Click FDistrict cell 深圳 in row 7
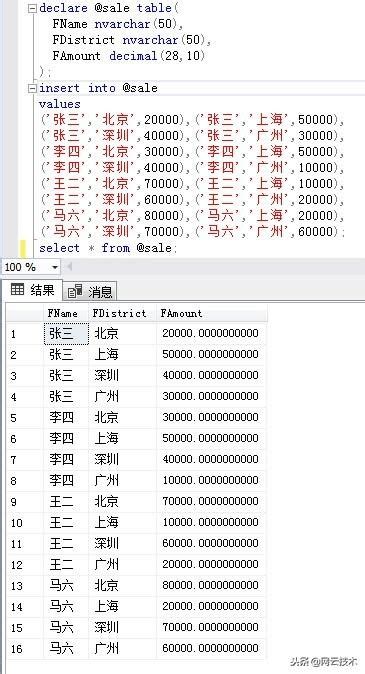Screen dimensions: 365x674 pos(123,460)
